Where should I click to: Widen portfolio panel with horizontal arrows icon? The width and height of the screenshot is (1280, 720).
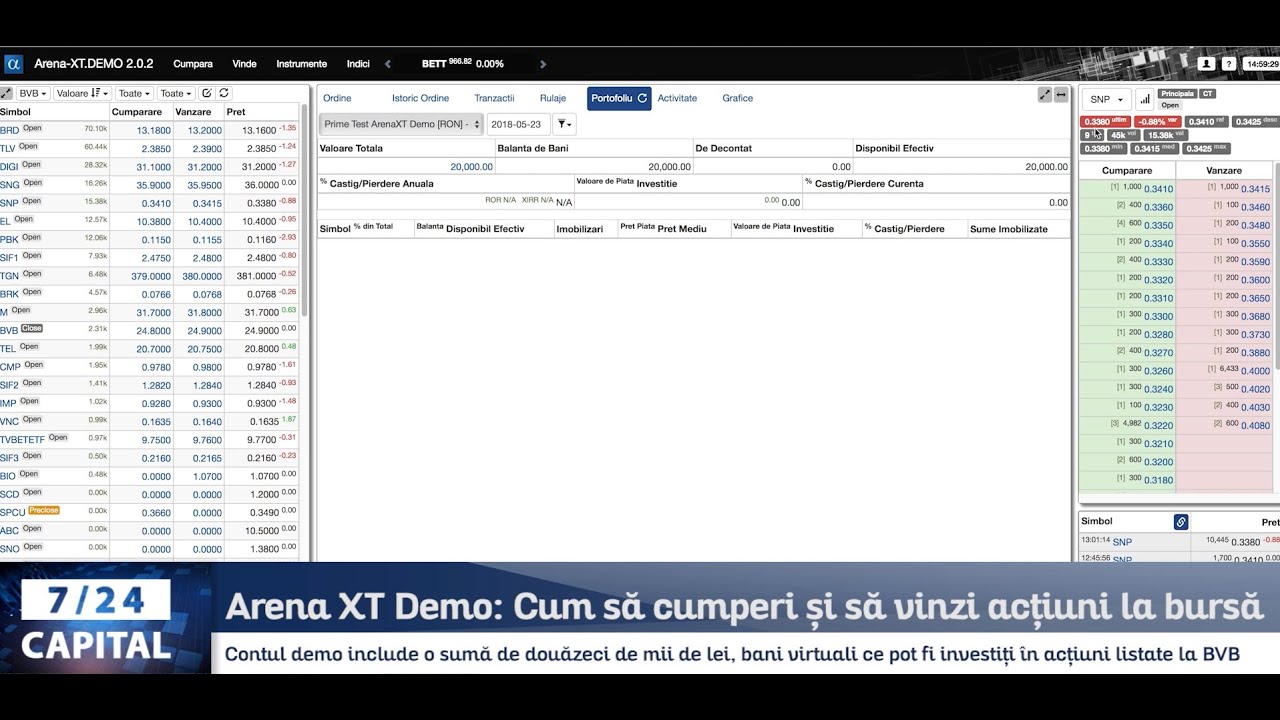(1061, 95)
